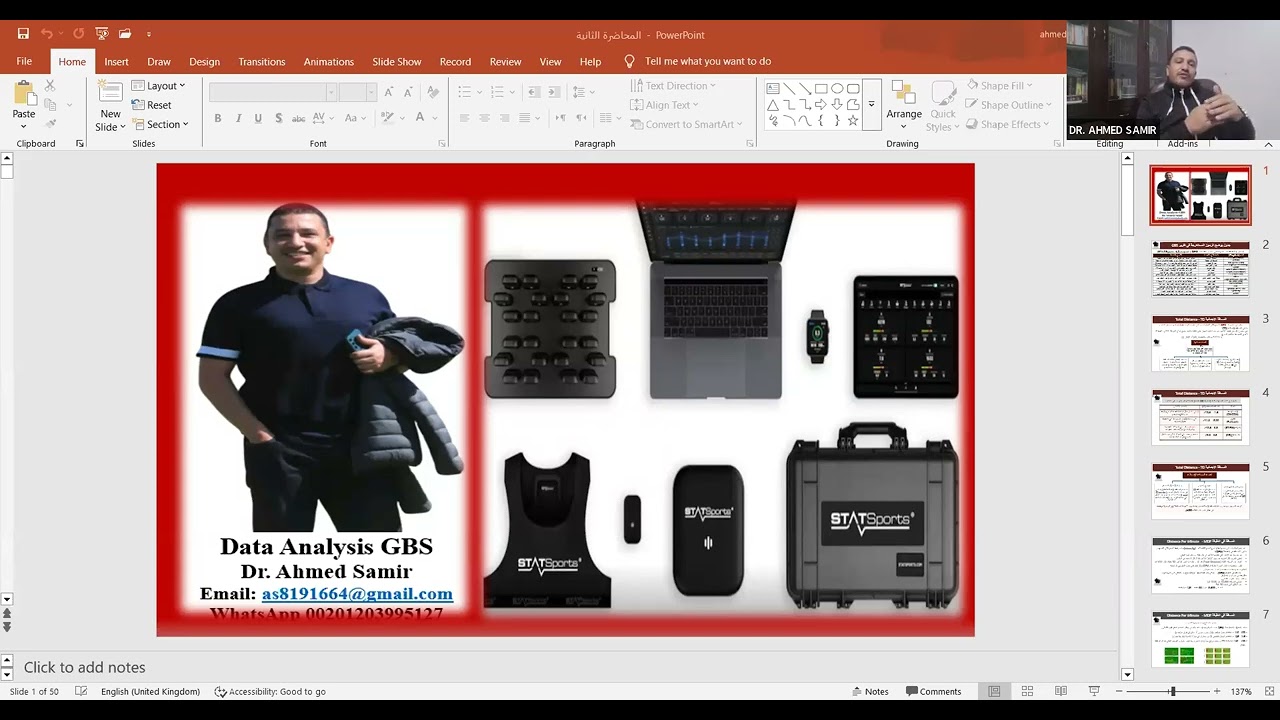1280x720 pixels.
Task: Open the Shape Effects options
Action: tap(1007, 124)
